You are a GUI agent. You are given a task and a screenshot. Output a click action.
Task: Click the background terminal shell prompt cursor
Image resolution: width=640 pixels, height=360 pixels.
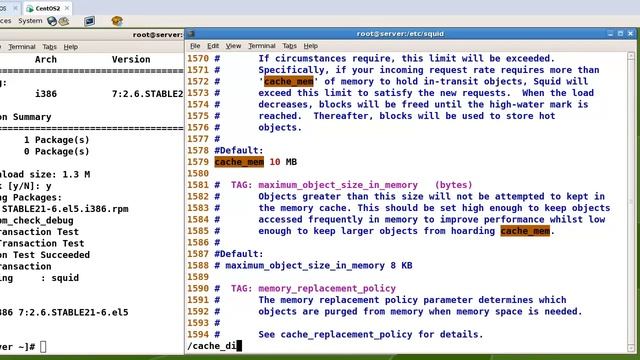43,347
